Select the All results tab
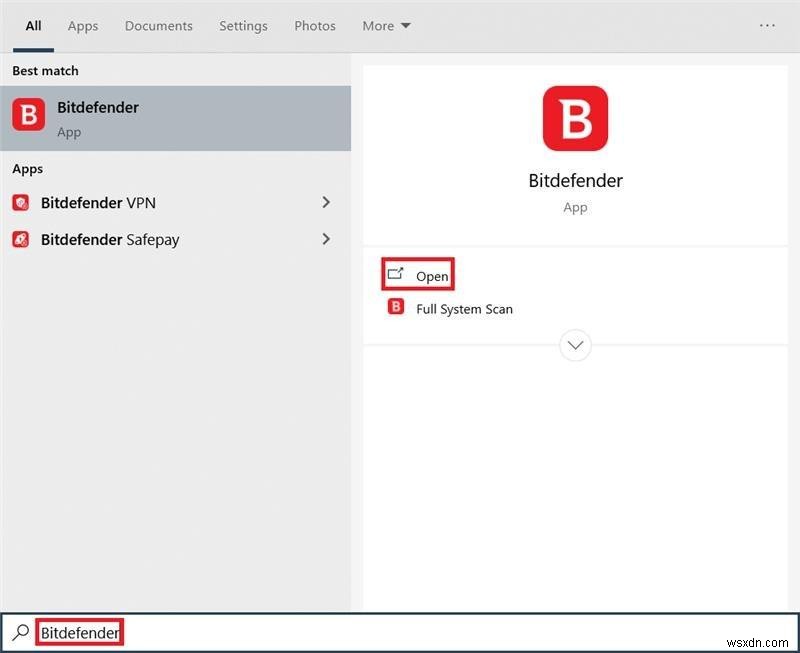This screenshot has width=800, height=653. 33,25
